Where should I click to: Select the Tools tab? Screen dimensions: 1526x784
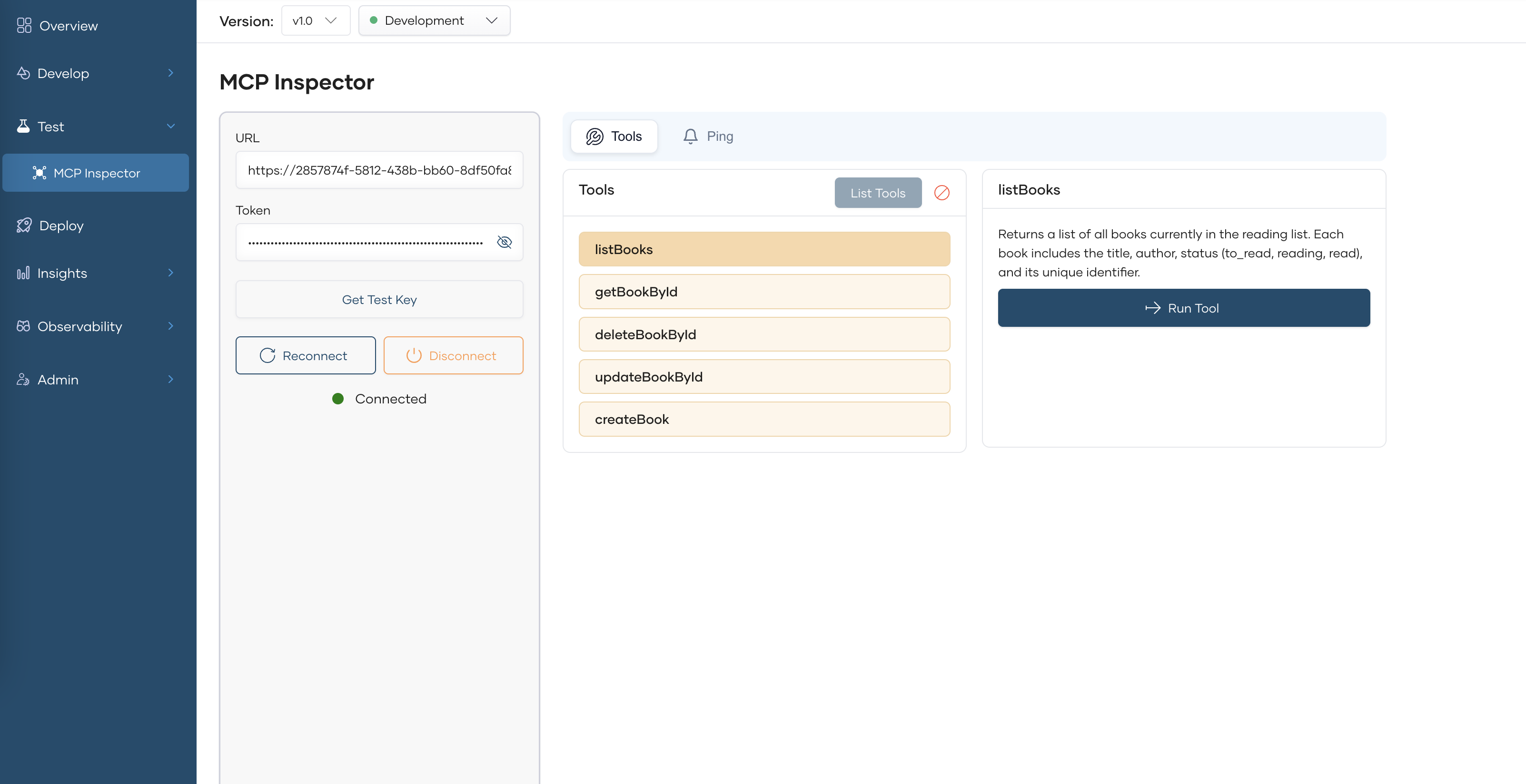(x=614, y=136)
